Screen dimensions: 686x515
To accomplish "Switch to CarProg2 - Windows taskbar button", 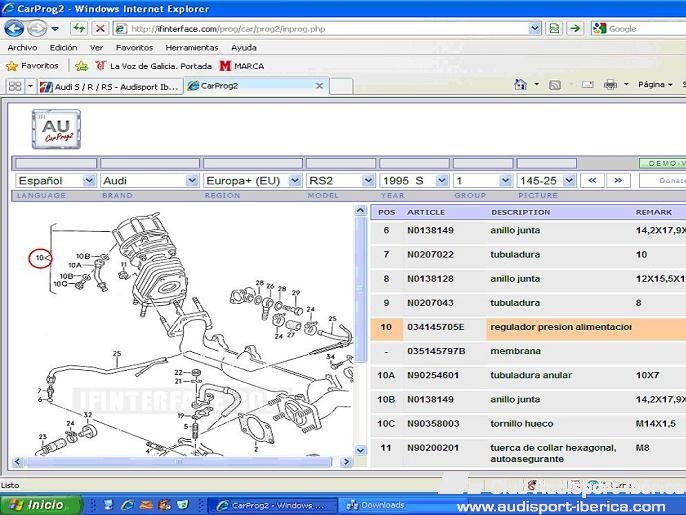I will click(272, 505).
